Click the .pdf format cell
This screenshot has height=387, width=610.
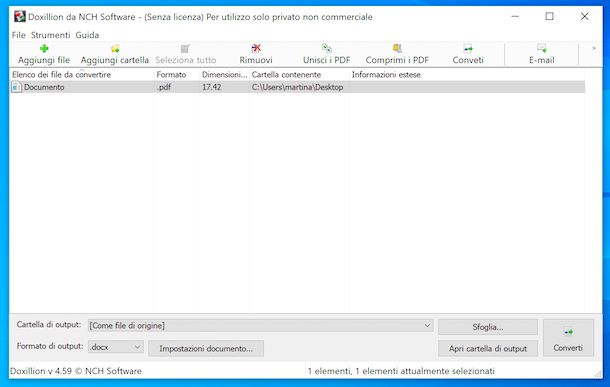[164, 87]
